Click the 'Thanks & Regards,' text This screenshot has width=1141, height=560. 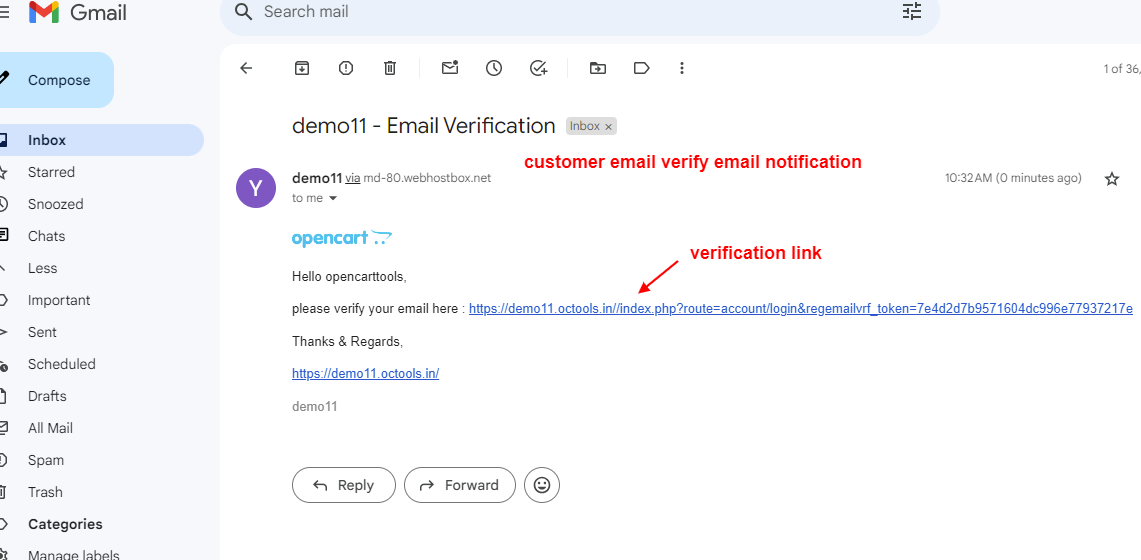(x=347, y=341)
